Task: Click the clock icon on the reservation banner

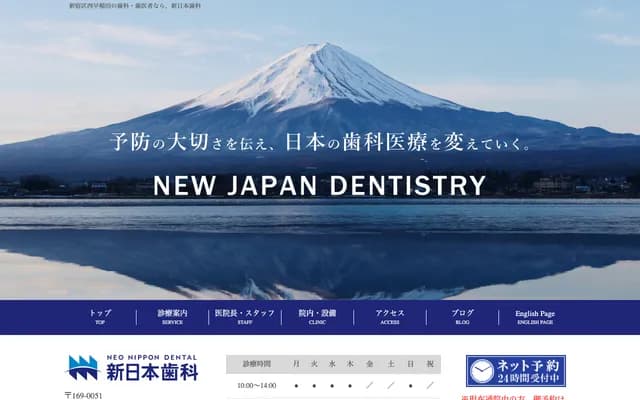Action: (482, 371)
